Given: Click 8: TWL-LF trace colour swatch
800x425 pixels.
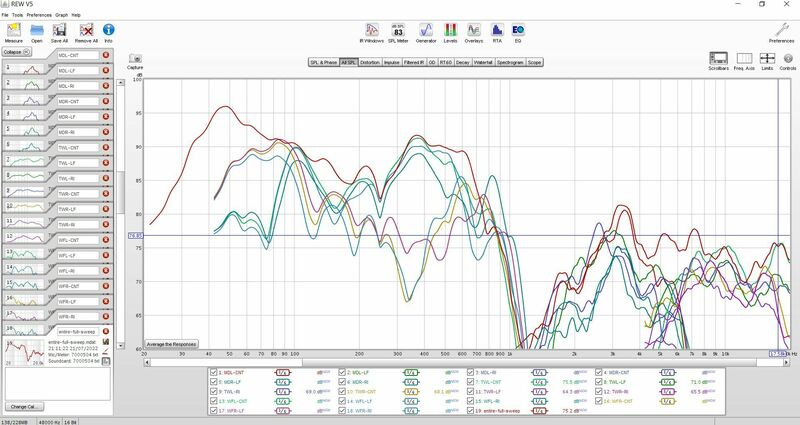Looking at the screenshot, I should click(x=668, y=382).
